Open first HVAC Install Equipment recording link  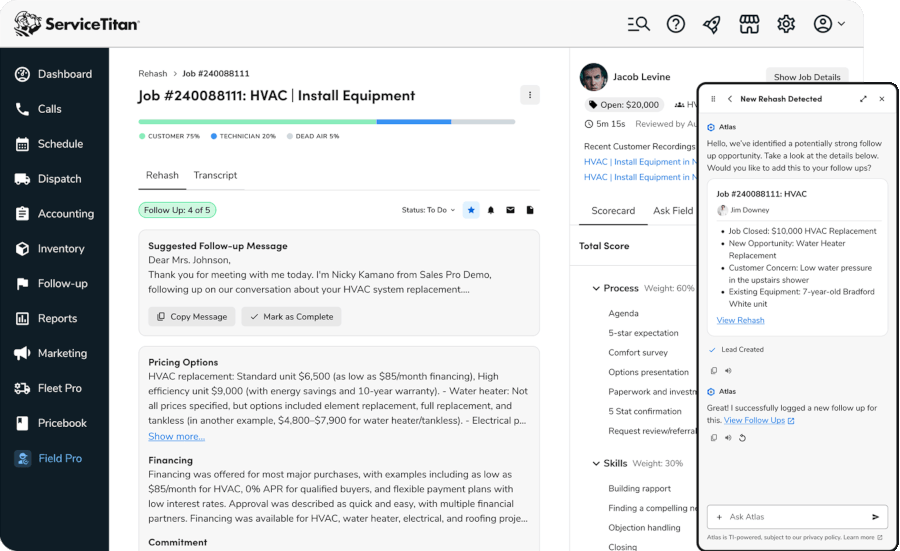click(x=640, y=162)
